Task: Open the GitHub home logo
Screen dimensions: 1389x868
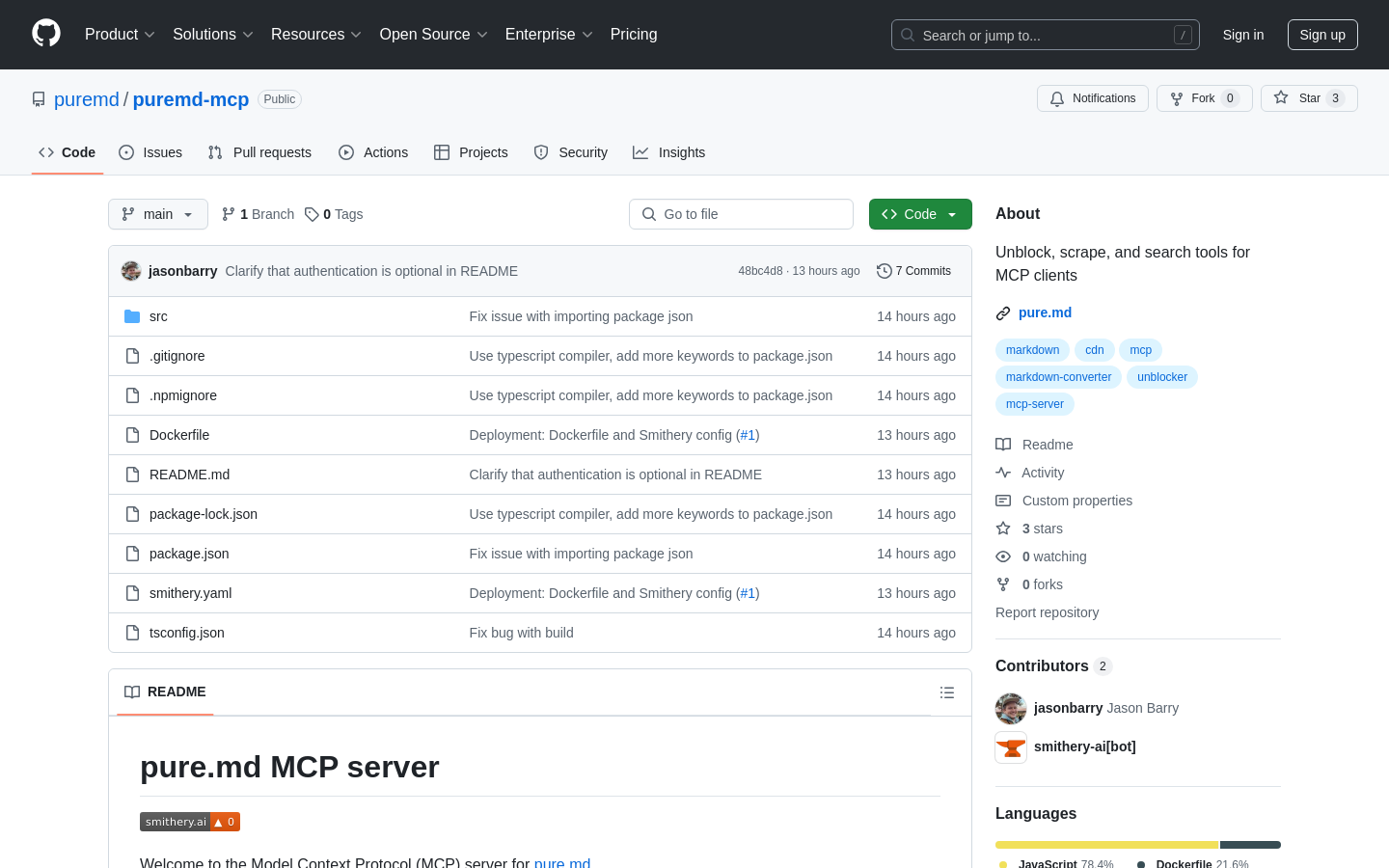Action: 46,34
